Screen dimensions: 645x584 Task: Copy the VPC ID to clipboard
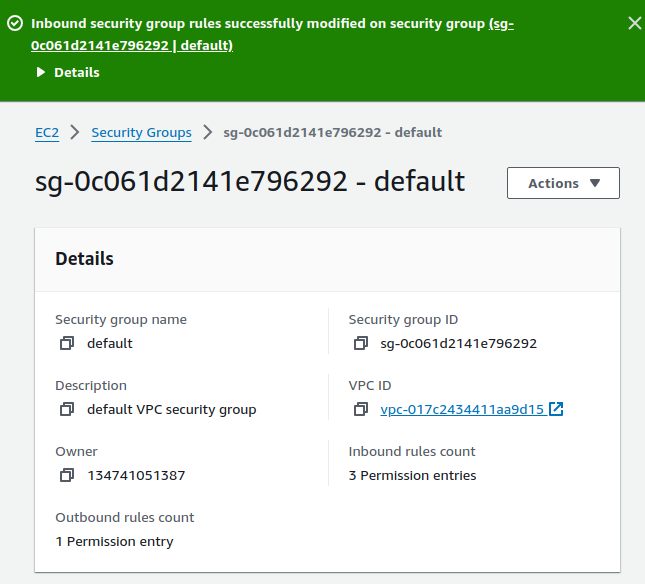pos(361,410)
